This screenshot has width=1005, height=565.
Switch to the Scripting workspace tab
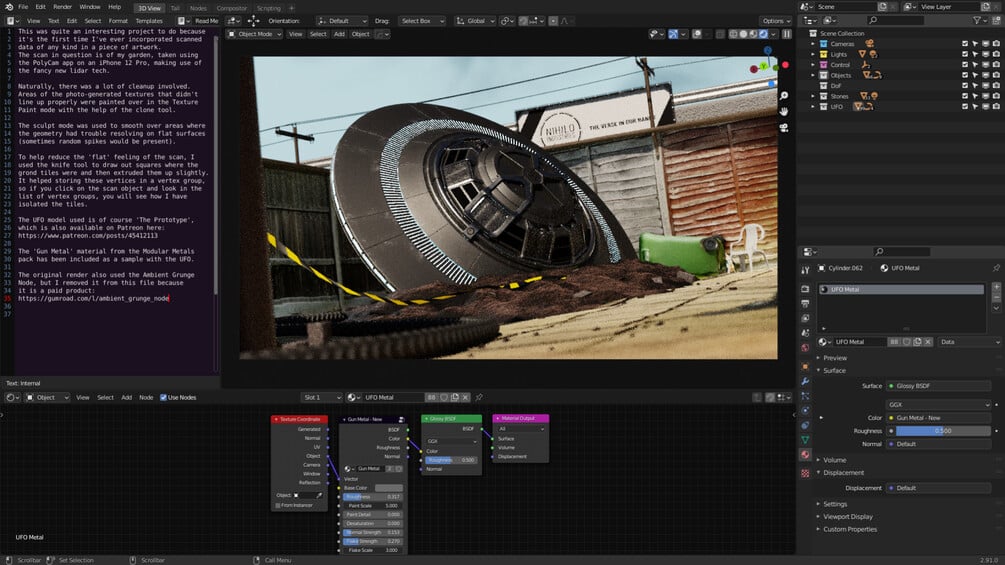[x=269, y=8]
